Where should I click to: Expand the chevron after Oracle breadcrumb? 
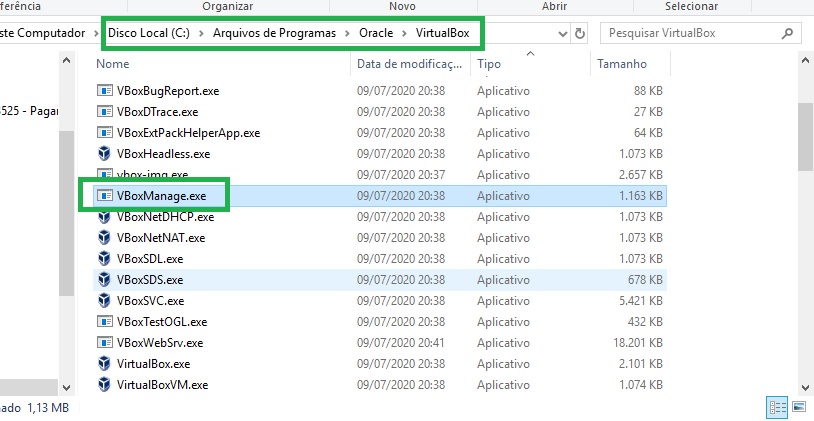(404, 34)
